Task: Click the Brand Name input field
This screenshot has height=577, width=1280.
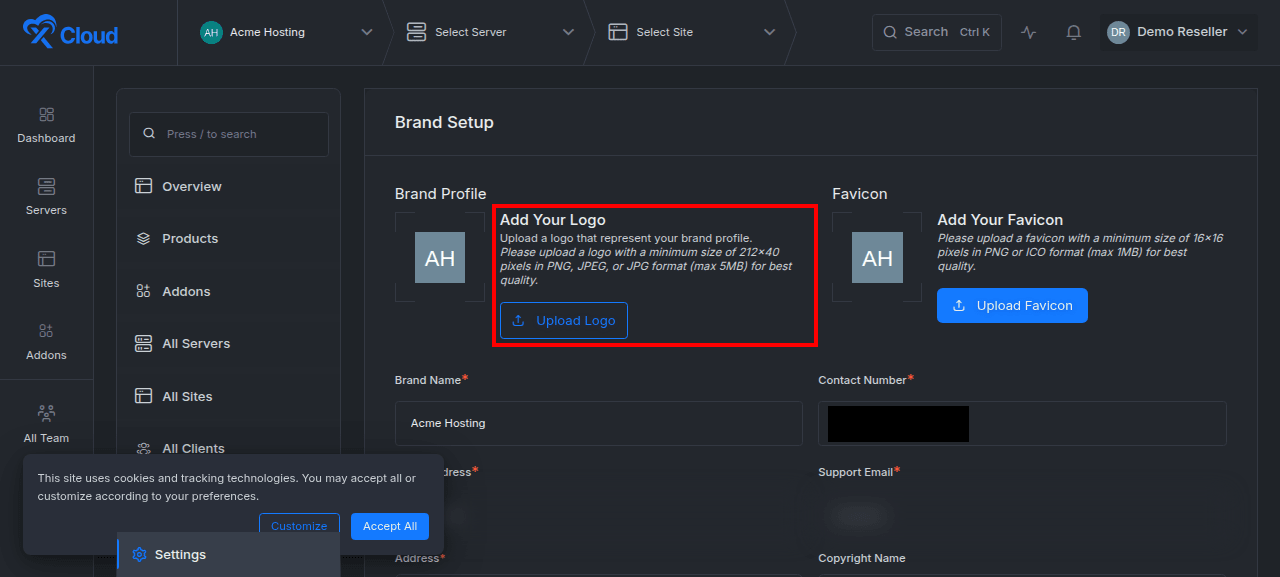Action: pos(598,423)
